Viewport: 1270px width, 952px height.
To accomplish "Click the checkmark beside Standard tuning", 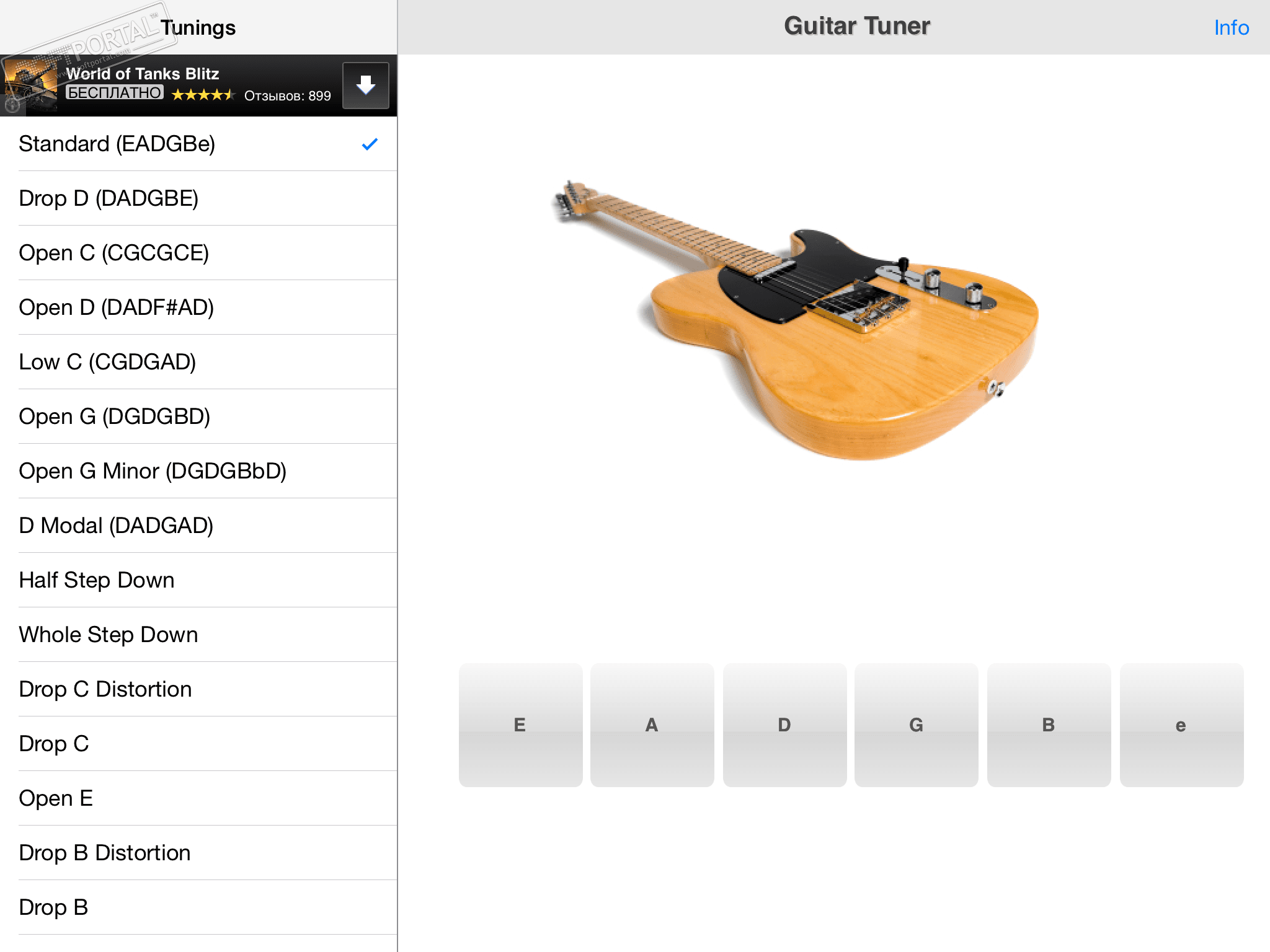I will [x=370, y=144].
